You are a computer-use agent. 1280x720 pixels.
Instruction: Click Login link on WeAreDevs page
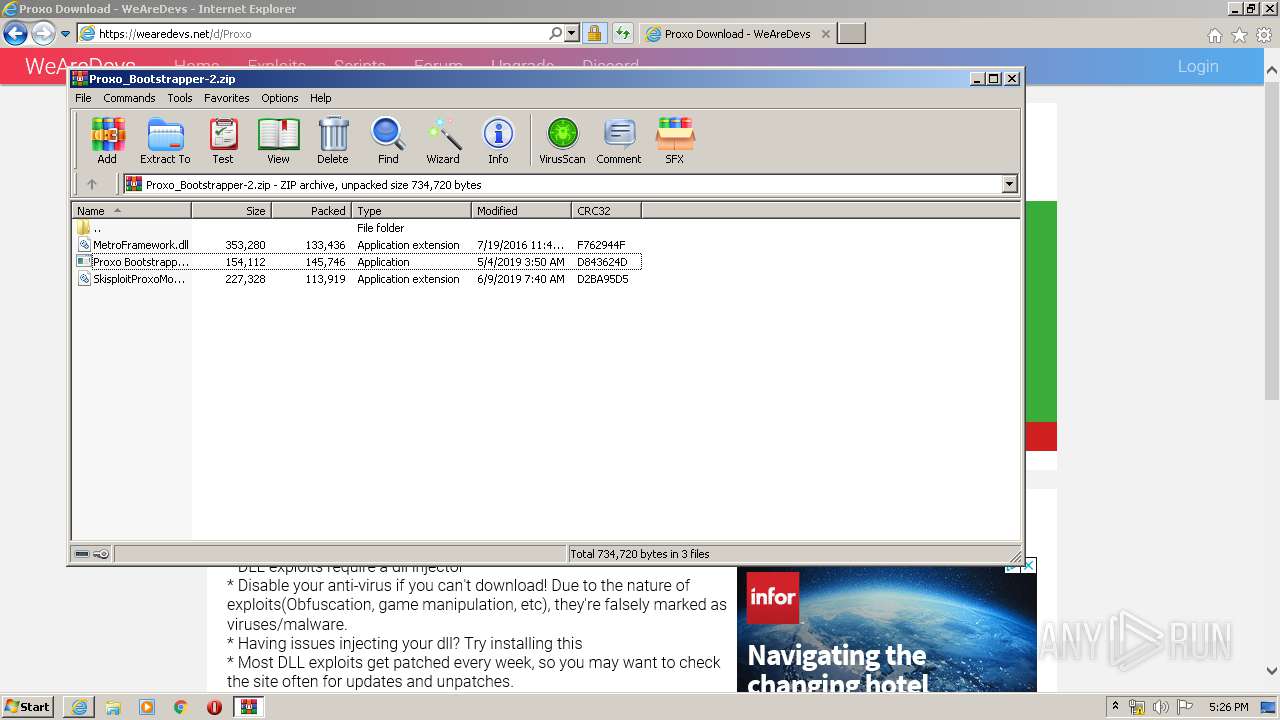tap(1197, 66)
